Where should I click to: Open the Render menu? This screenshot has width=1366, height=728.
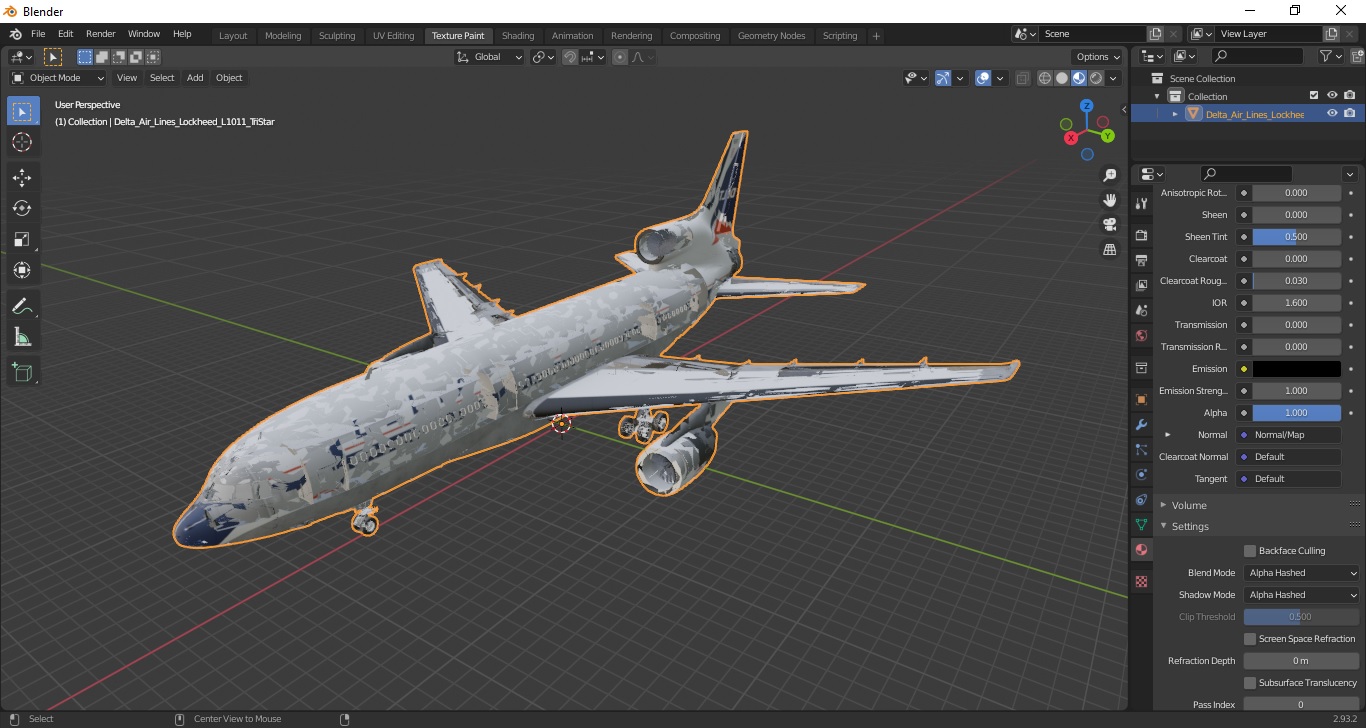(x=100, y=34)
